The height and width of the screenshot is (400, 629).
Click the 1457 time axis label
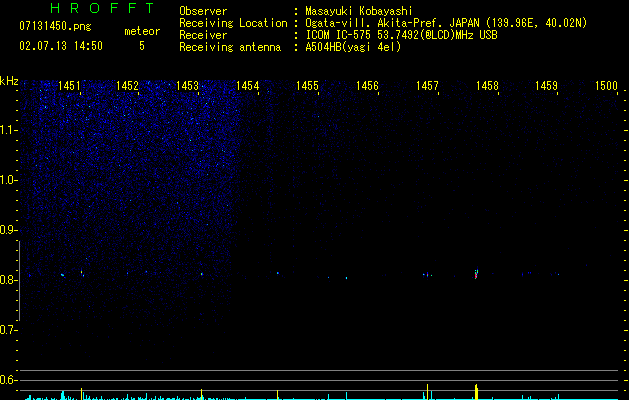point(427,86)
